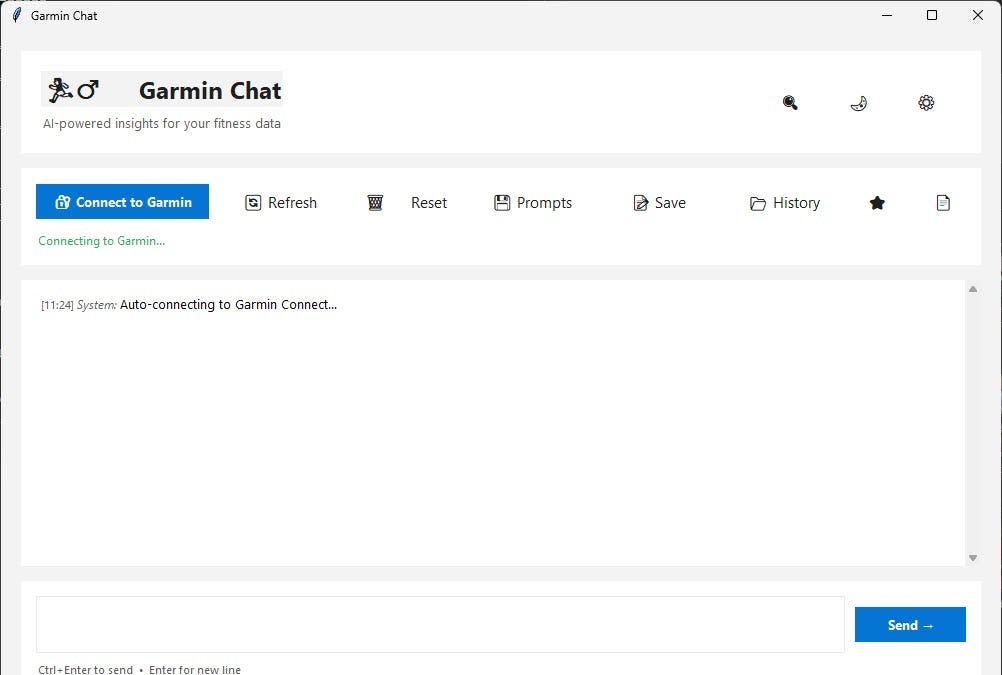Minimize the Garmin Chat window
The width and height of the screenshot is (1002, 675).
tap(886, 15)
